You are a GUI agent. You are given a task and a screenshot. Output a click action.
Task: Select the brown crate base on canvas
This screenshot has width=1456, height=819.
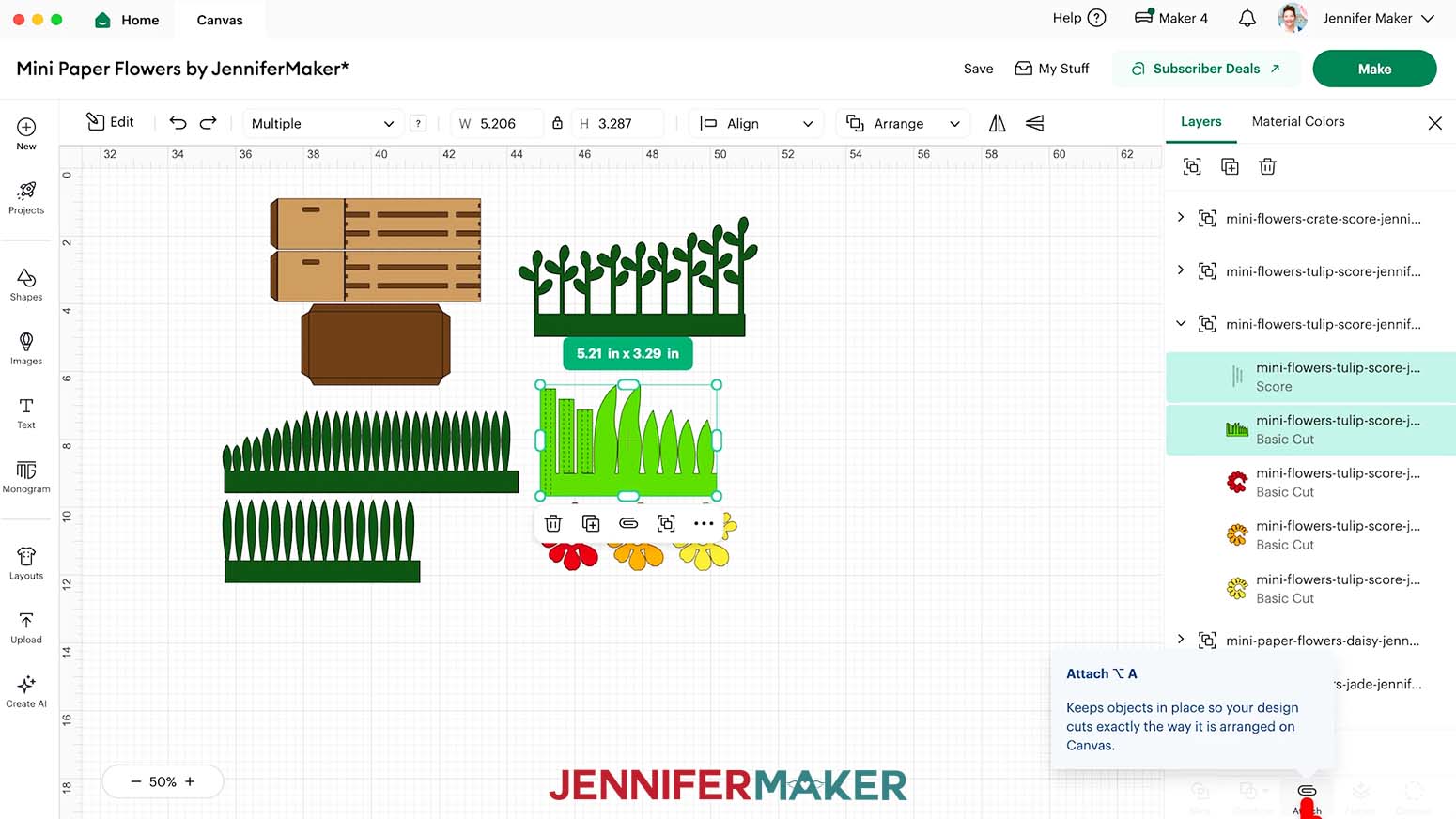[x=376, y=344]
